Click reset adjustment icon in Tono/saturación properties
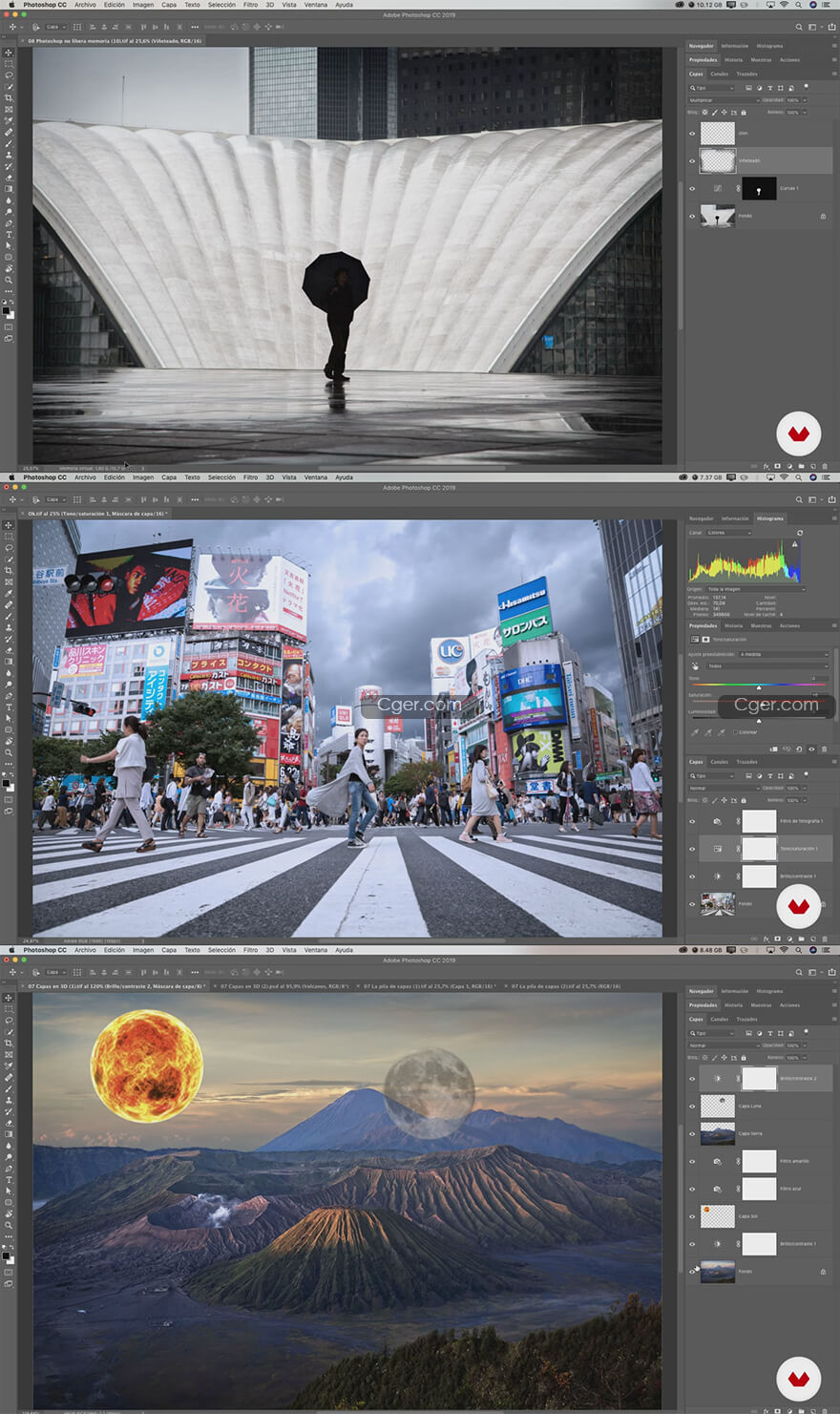 pos(800,749)
